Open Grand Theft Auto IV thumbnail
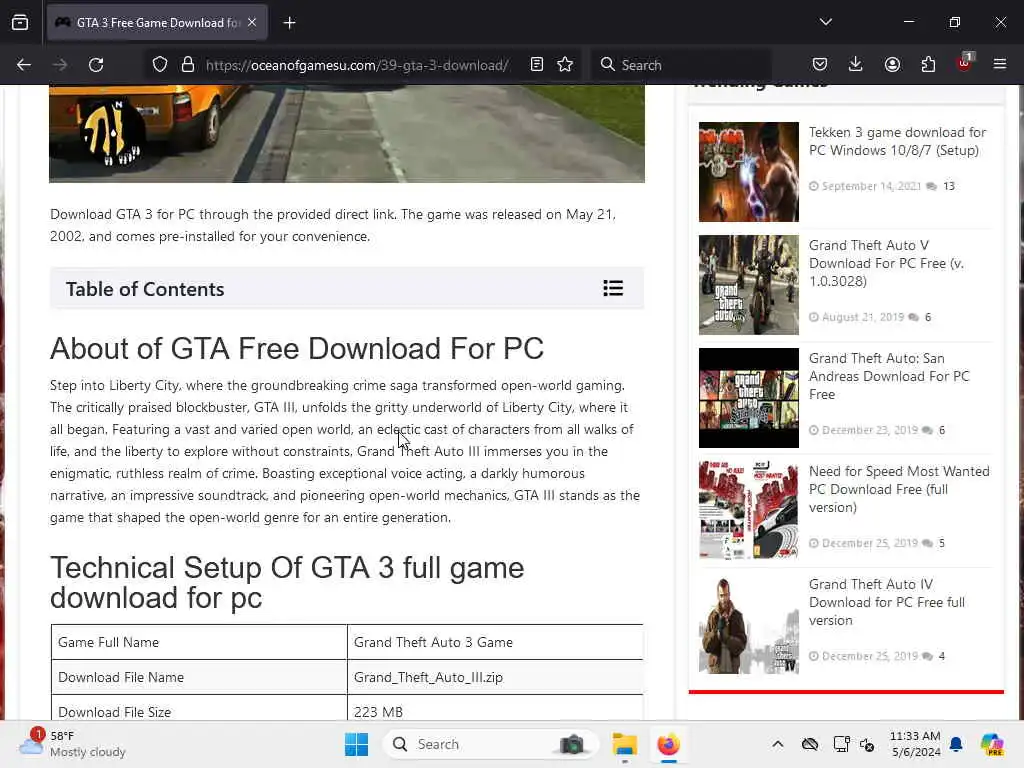This screenshot has width=1024, height=768. [x=748, y=624]
